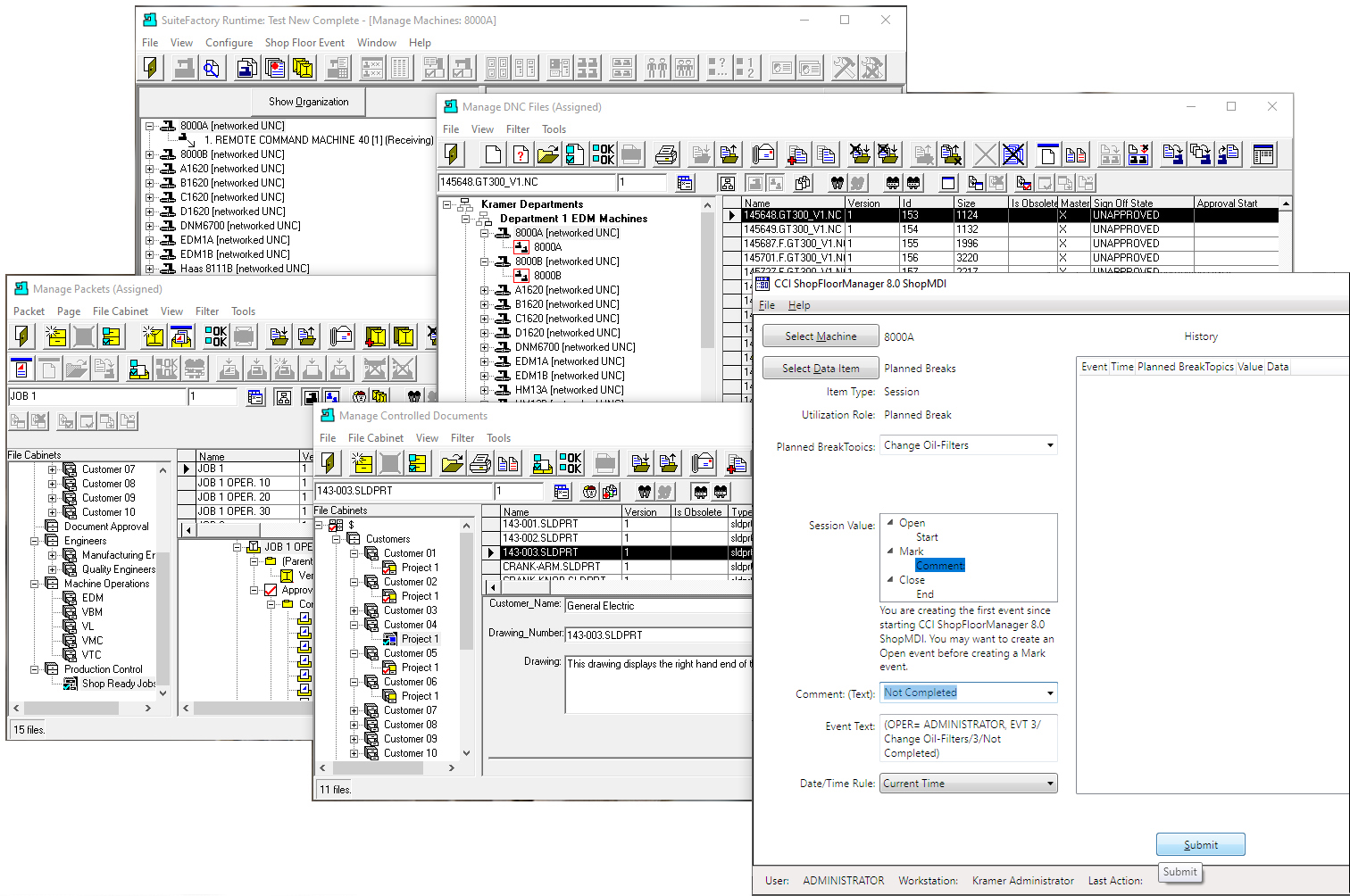Click the Show Organization button
This screenshot has width=1350, height=896.
coord(308,102)
